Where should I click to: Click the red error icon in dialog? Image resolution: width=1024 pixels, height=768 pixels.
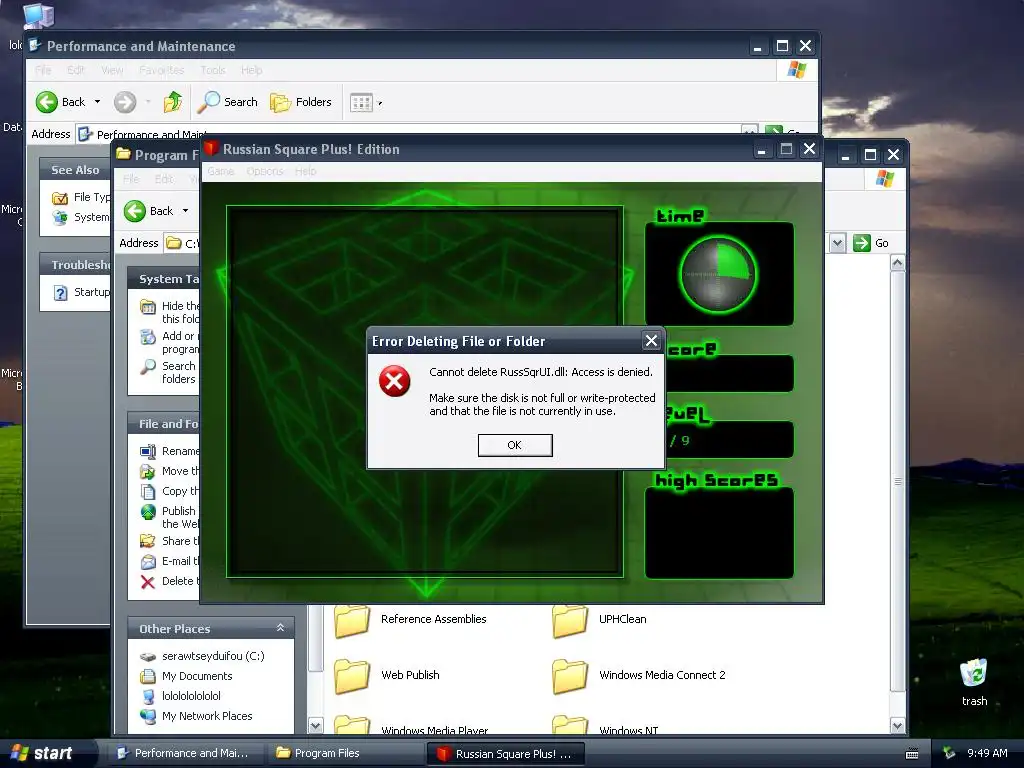coord(394,381)
